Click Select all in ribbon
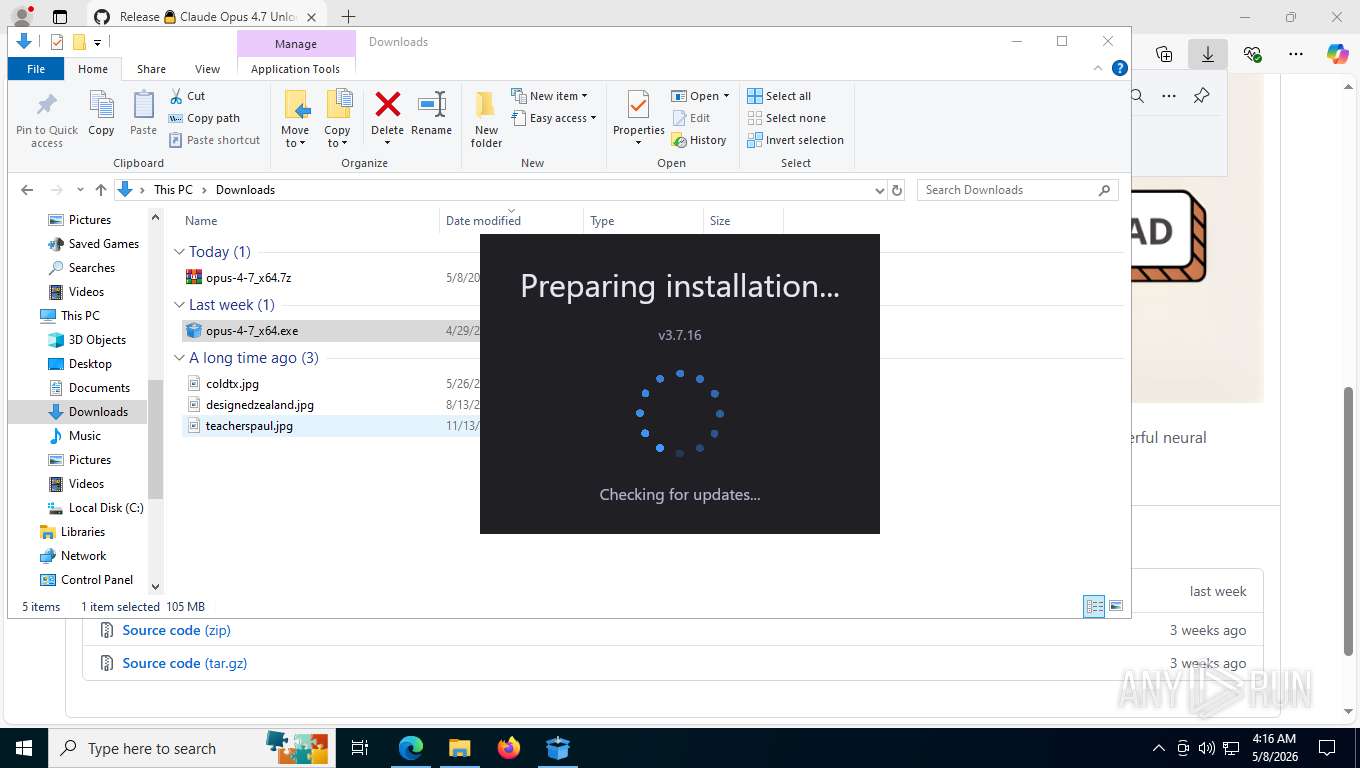 pyautogui.click(x=779, y=96)
